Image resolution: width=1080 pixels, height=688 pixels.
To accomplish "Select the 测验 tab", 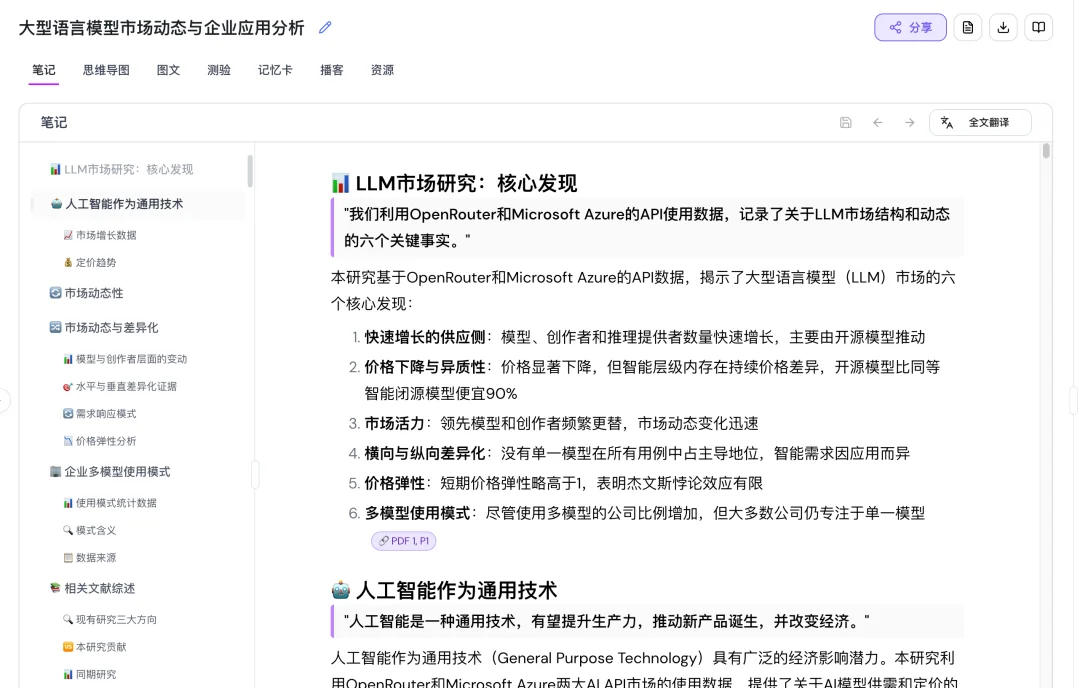I will (218, 70).
